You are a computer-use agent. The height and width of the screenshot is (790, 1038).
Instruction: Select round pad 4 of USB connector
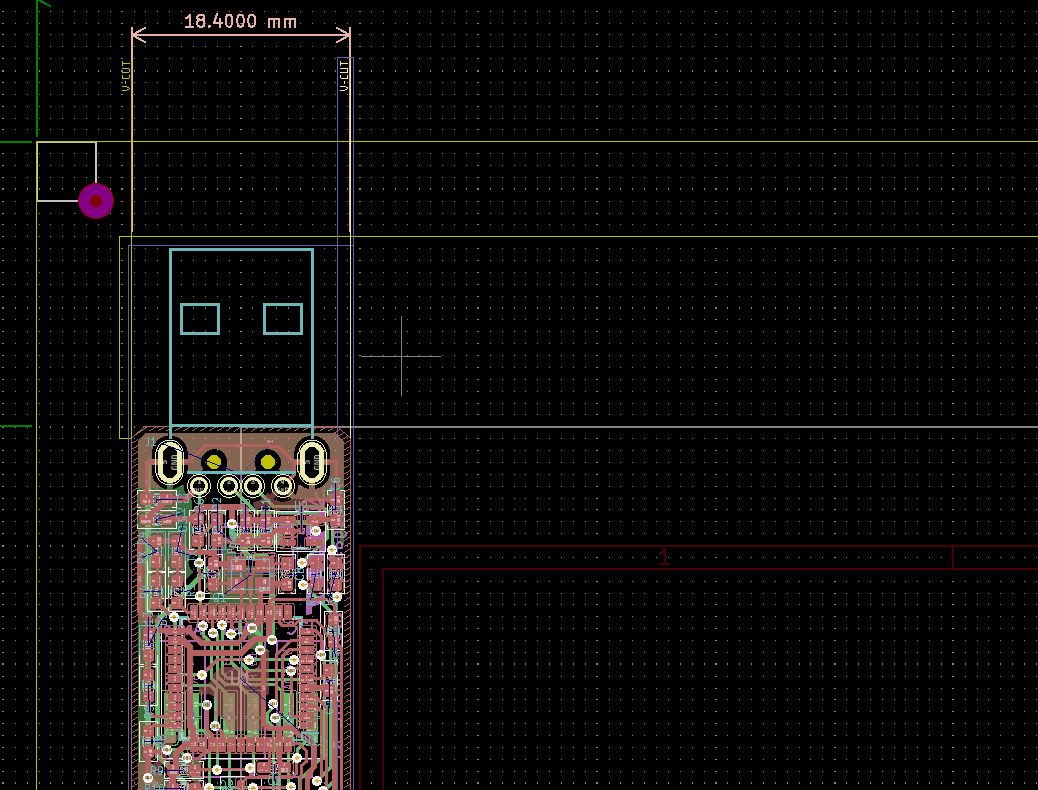pos(283,487)
